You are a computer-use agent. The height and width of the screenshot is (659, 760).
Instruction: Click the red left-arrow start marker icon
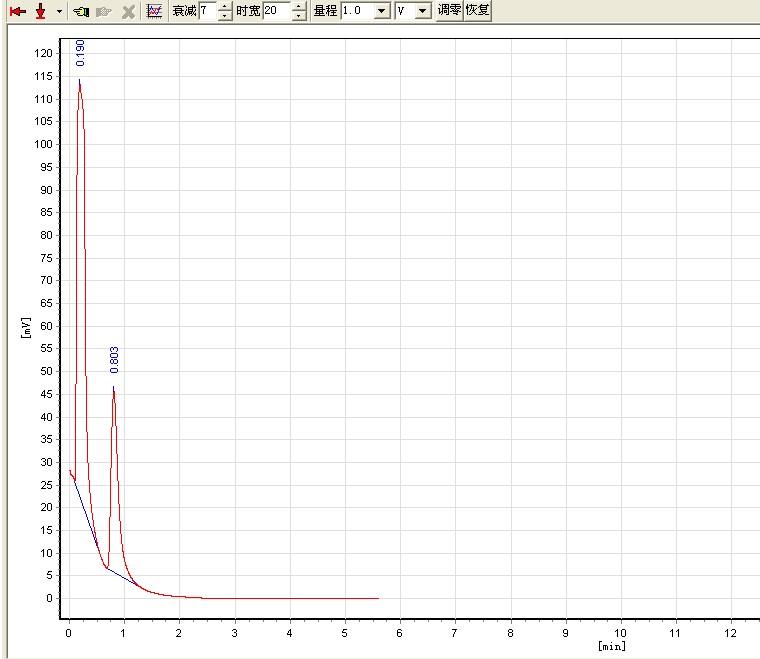click(17, 11)
